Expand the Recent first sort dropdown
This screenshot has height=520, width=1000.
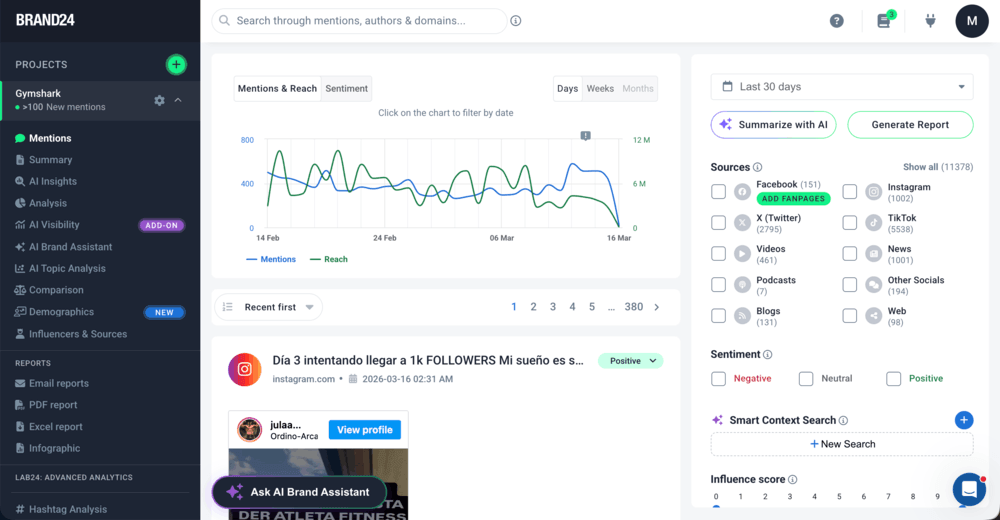[269, 307]
